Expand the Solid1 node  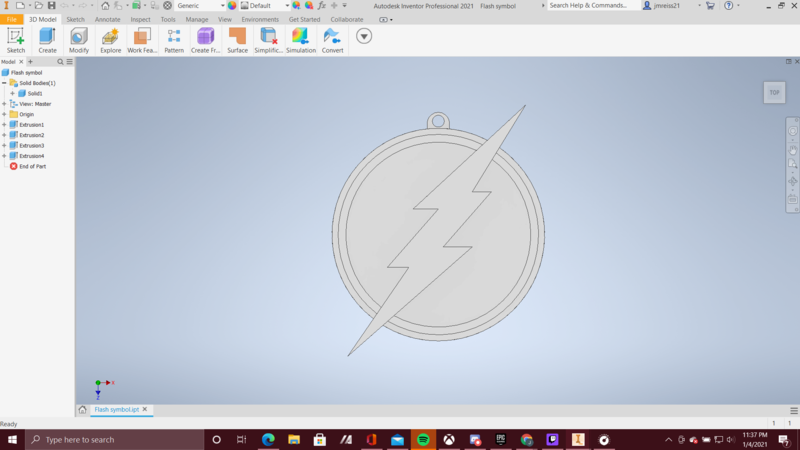pos(12,93)
